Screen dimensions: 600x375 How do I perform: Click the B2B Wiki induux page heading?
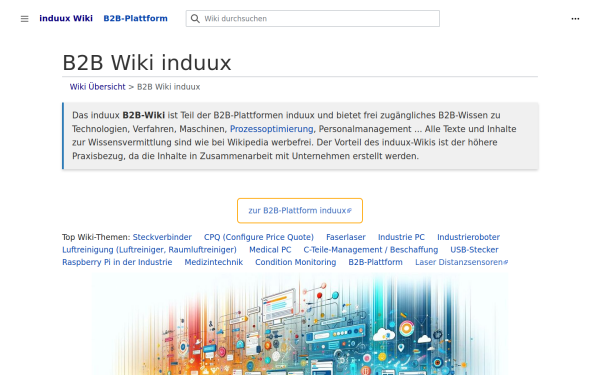pyautogui.click(x=147, y=63)
